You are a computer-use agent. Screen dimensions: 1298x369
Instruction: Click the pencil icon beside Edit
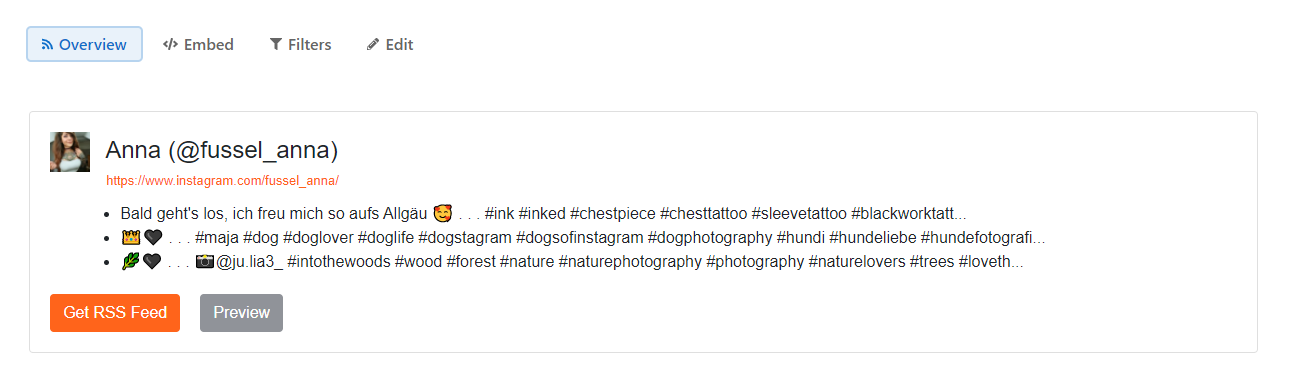(373, 45)
